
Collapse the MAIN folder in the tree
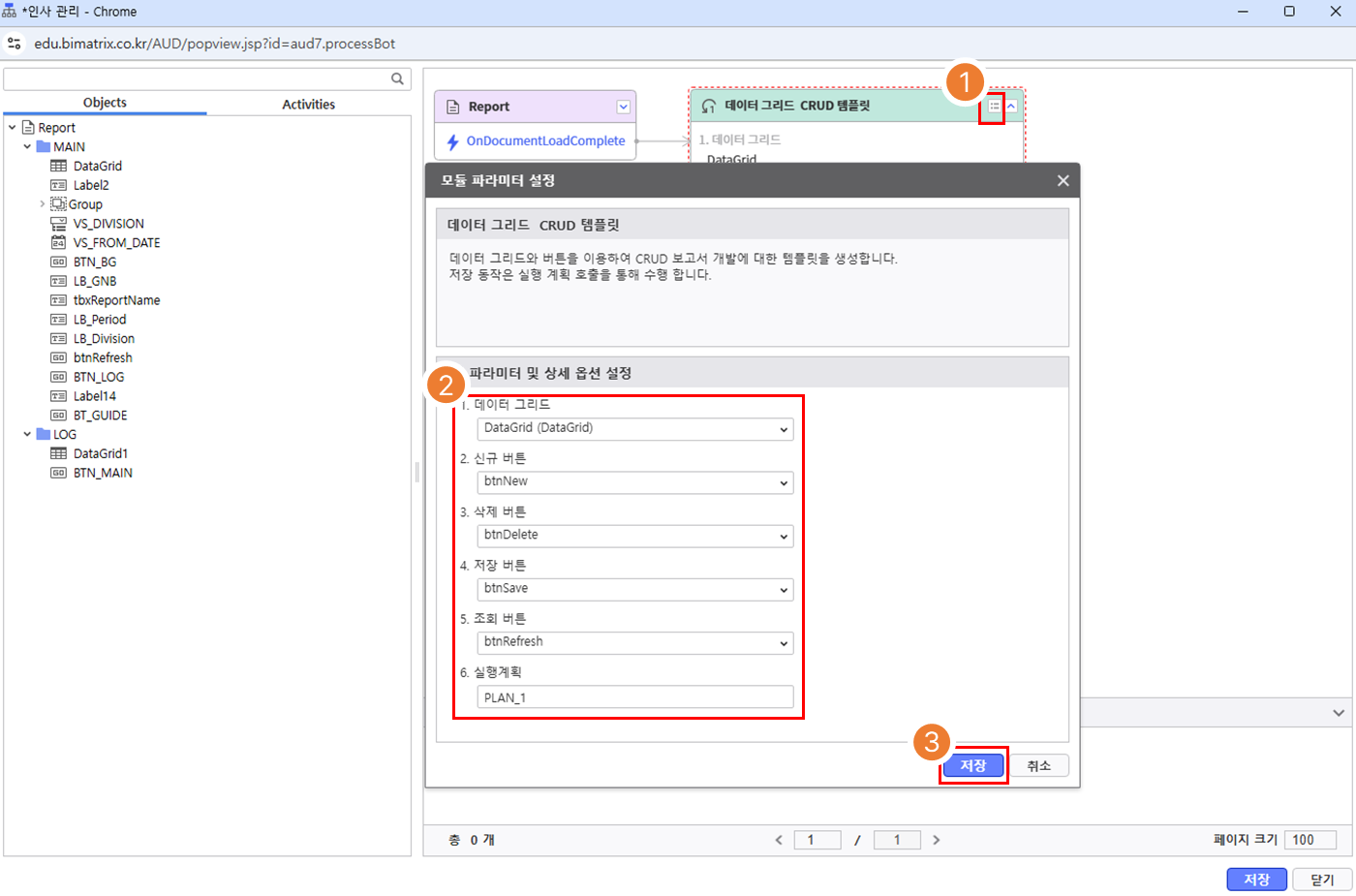27,147
